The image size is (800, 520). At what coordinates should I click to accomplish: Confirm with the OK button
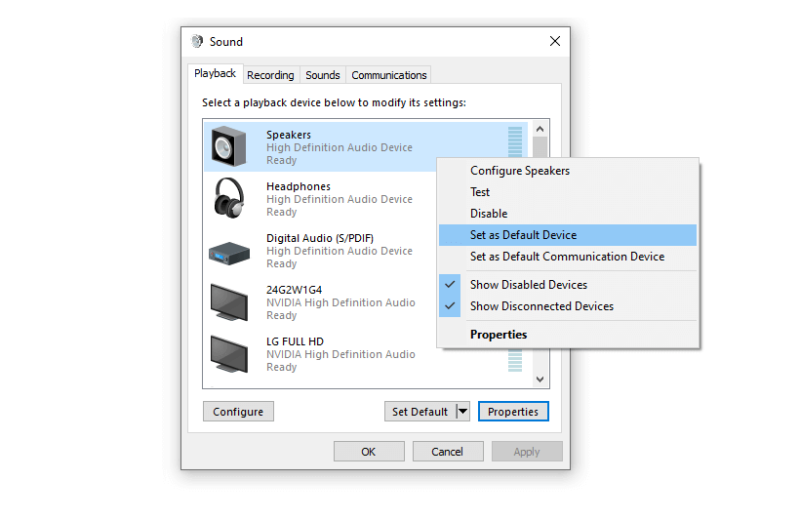pyautogui.click(x=369, y=452)
